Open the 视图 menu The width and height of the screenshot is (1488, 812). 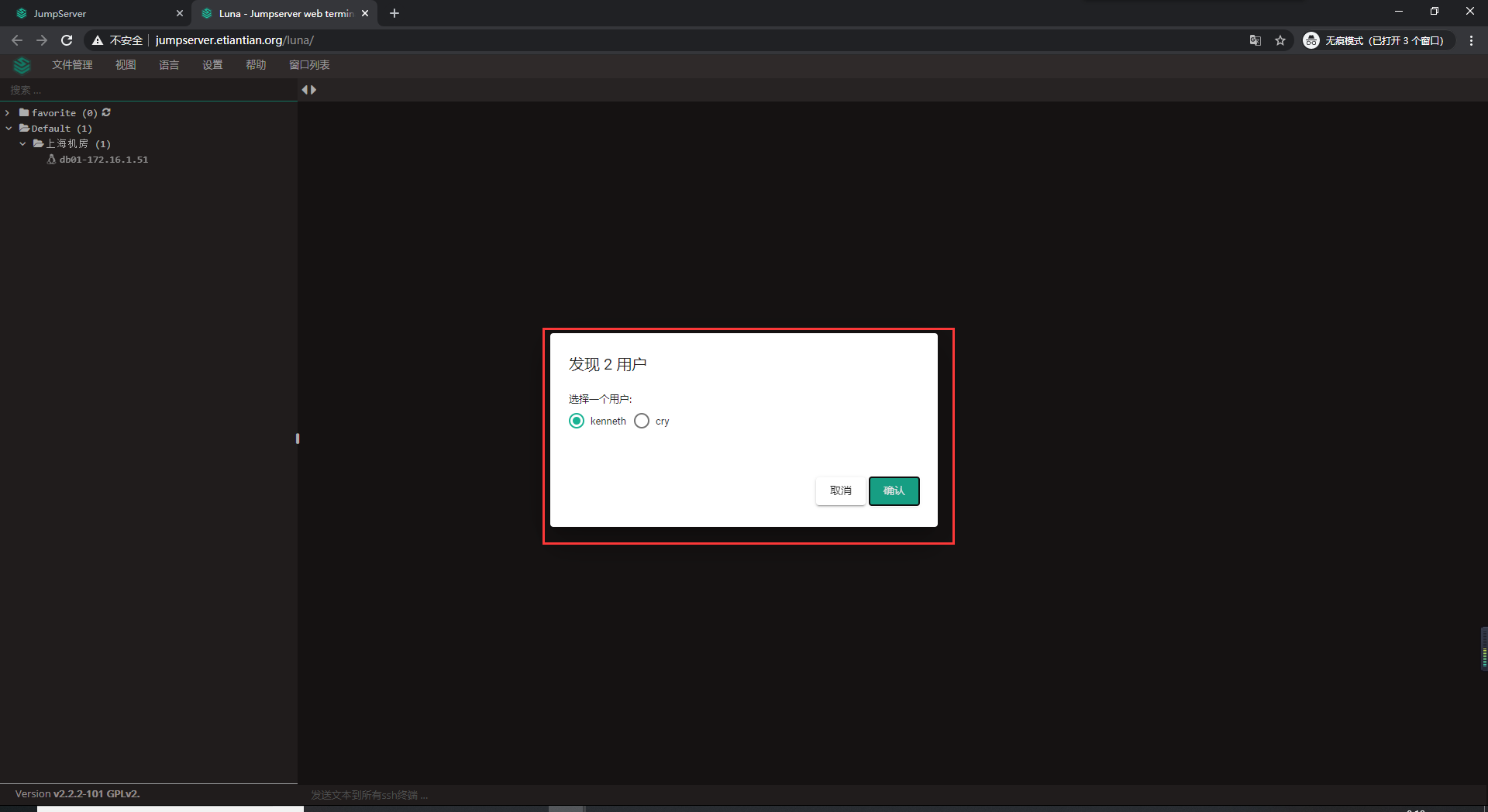point(126,65)
